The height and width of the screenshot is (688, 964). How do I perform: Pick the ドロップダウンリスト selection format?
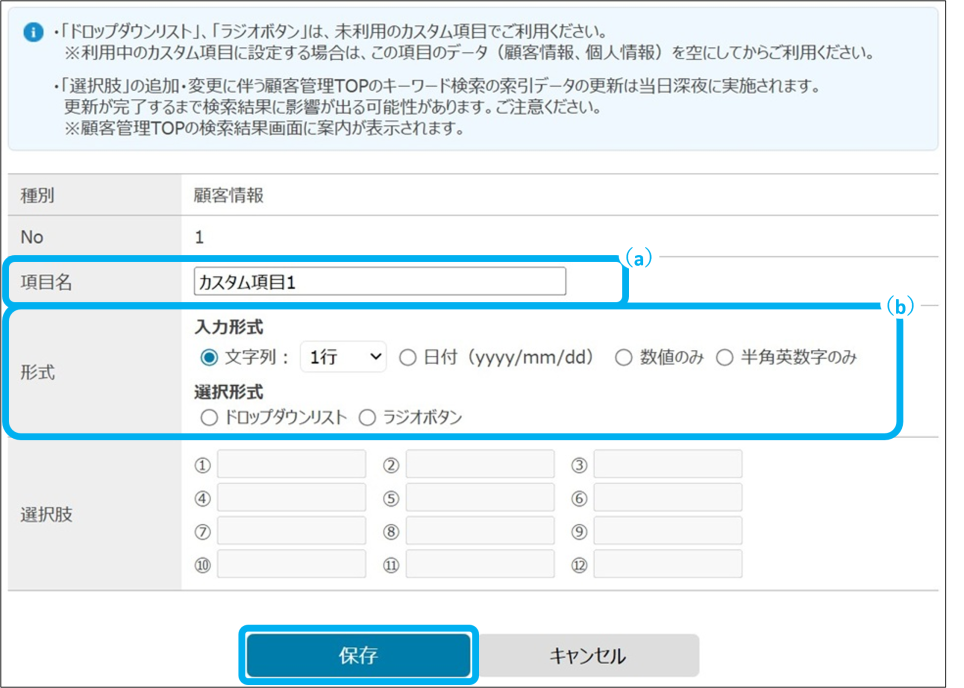coord(209,418)
